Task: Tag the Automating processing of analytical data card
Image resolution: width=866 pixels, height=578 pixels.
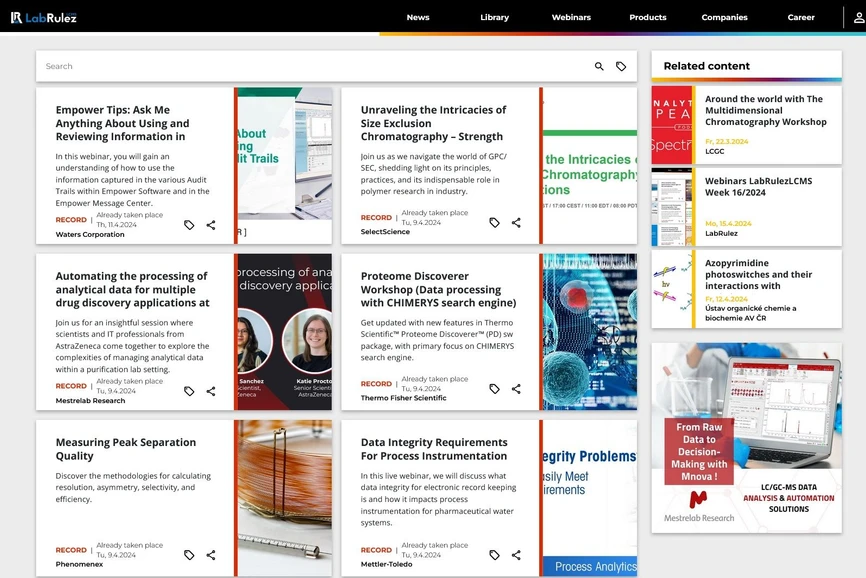Action: tap(189, 390)
